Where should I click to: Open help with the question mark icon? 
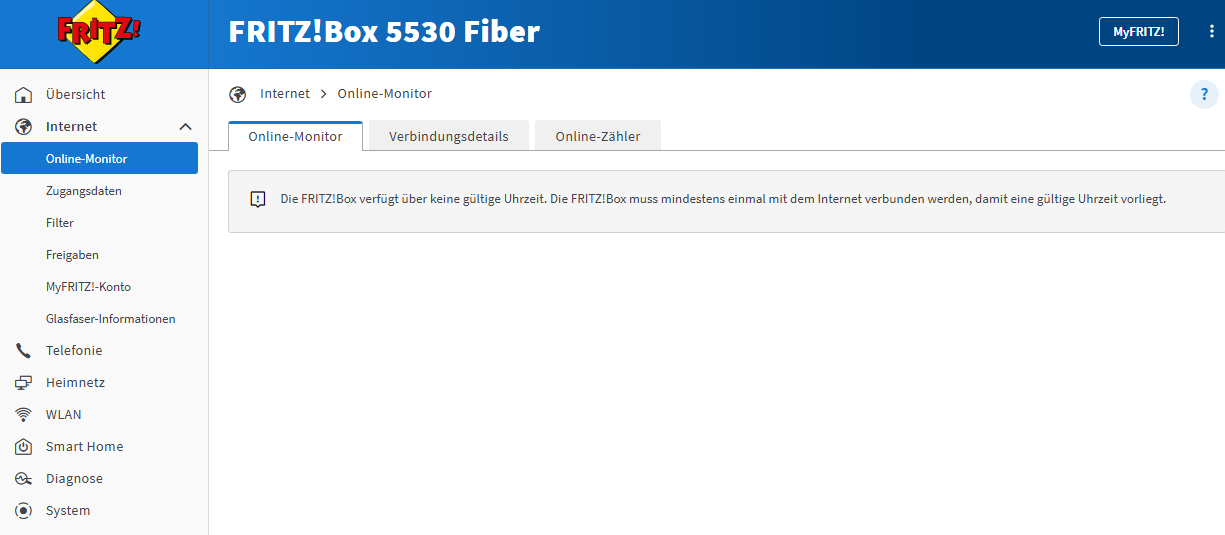click(x=1204, y=95)
